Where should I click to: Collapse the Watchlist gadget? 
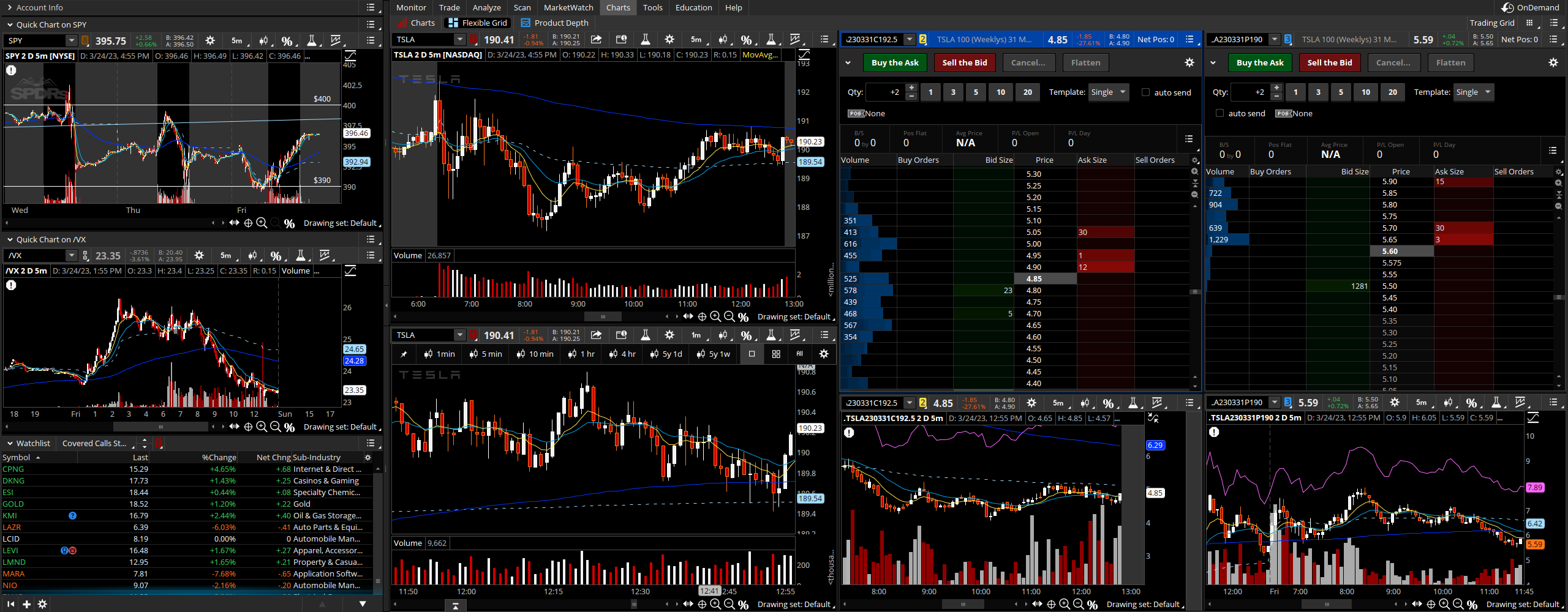point(10,443)
